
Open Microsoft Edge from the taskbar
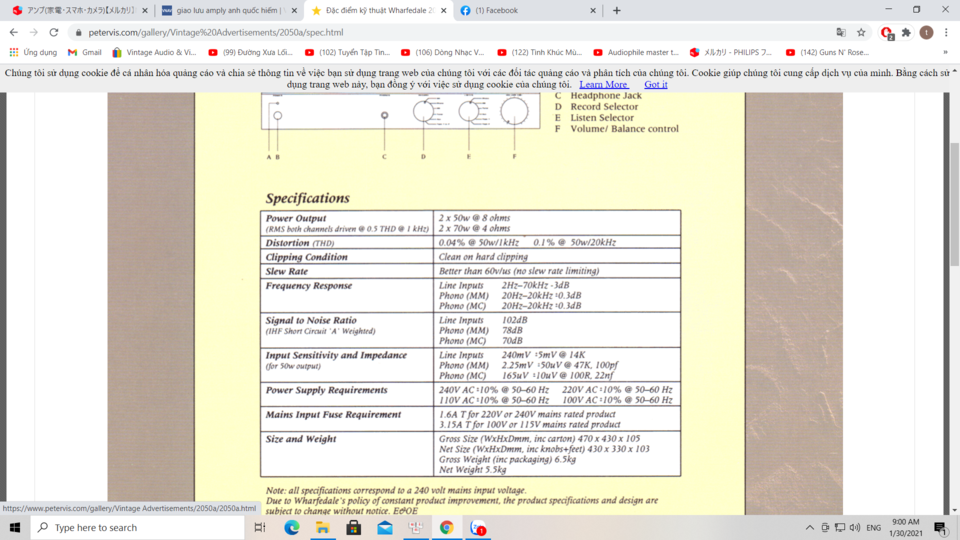291,527
